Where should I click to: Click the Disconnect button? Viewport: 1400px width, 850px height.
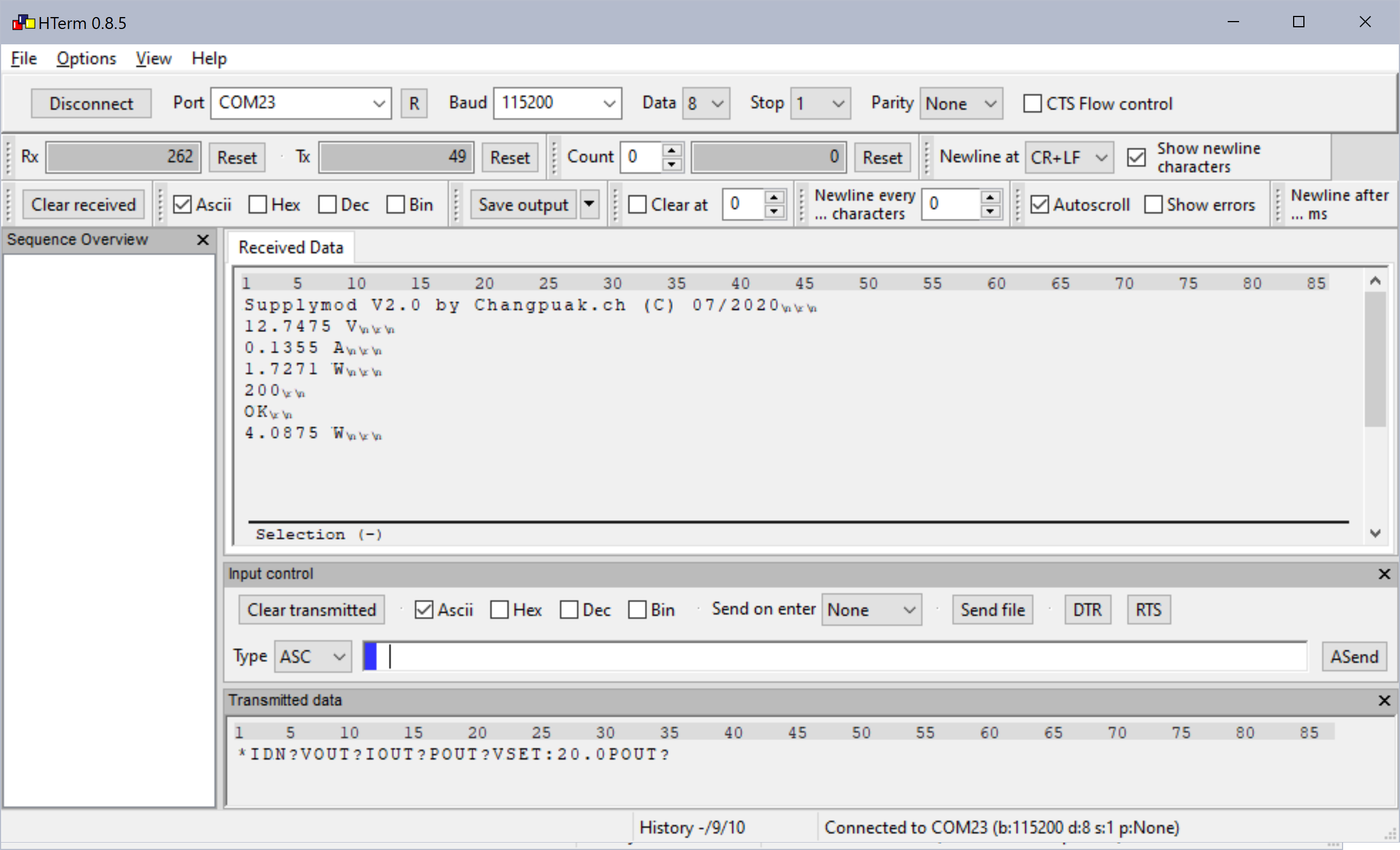coord(91,103)
